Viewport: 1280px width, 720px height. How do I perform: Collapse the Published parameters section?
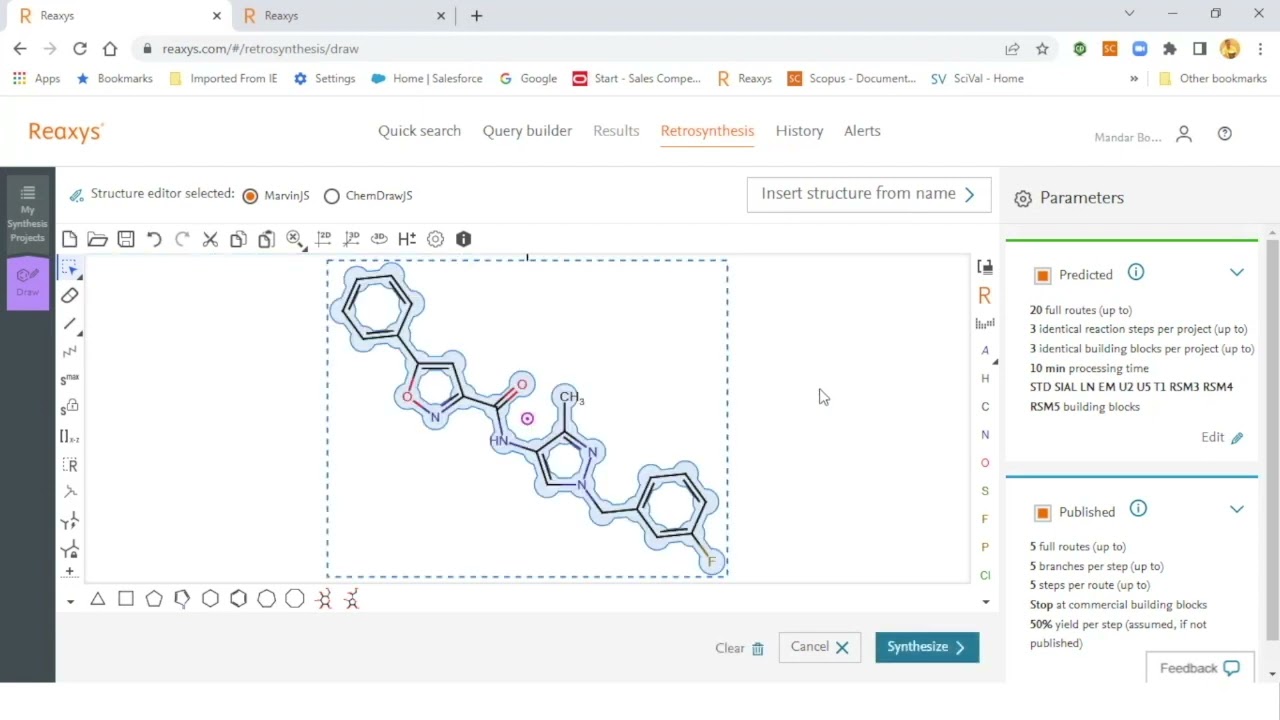pyautogui.click(x=1237, y=510)
